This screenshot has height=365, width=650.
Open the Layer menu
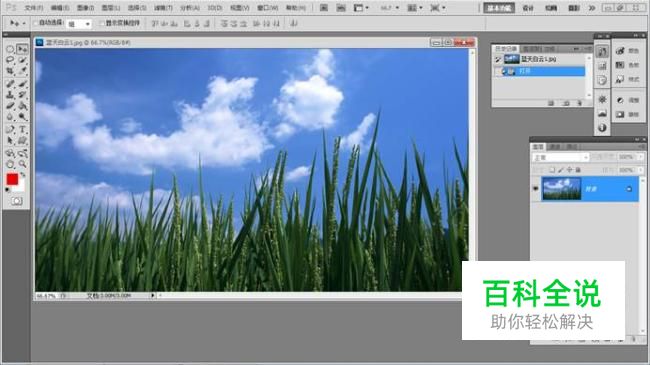pyautogui.click(x=111, y=8)
